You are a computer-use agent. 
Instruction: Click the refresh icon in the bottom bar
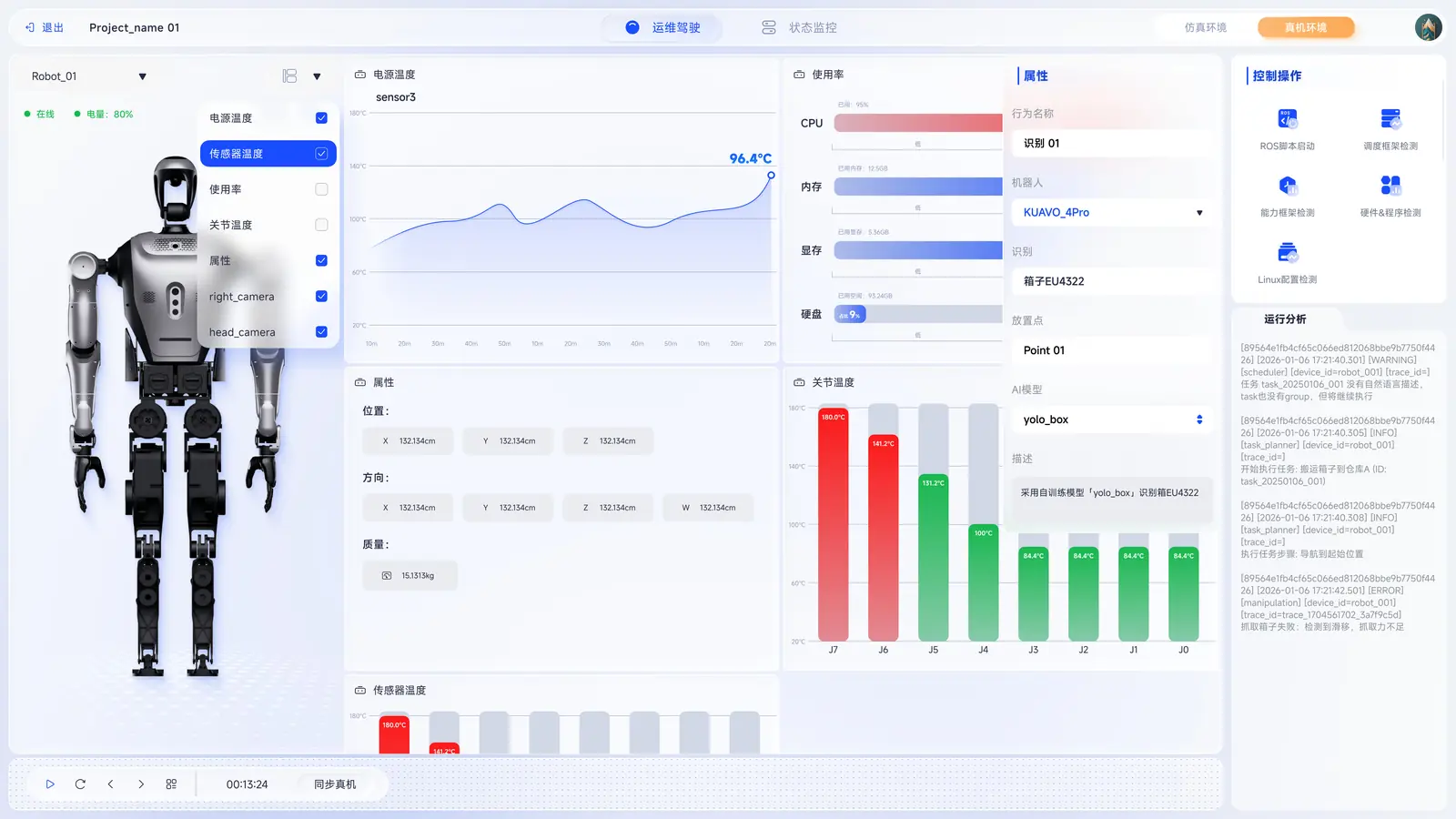pyautogui.click(x=80, y=784)
